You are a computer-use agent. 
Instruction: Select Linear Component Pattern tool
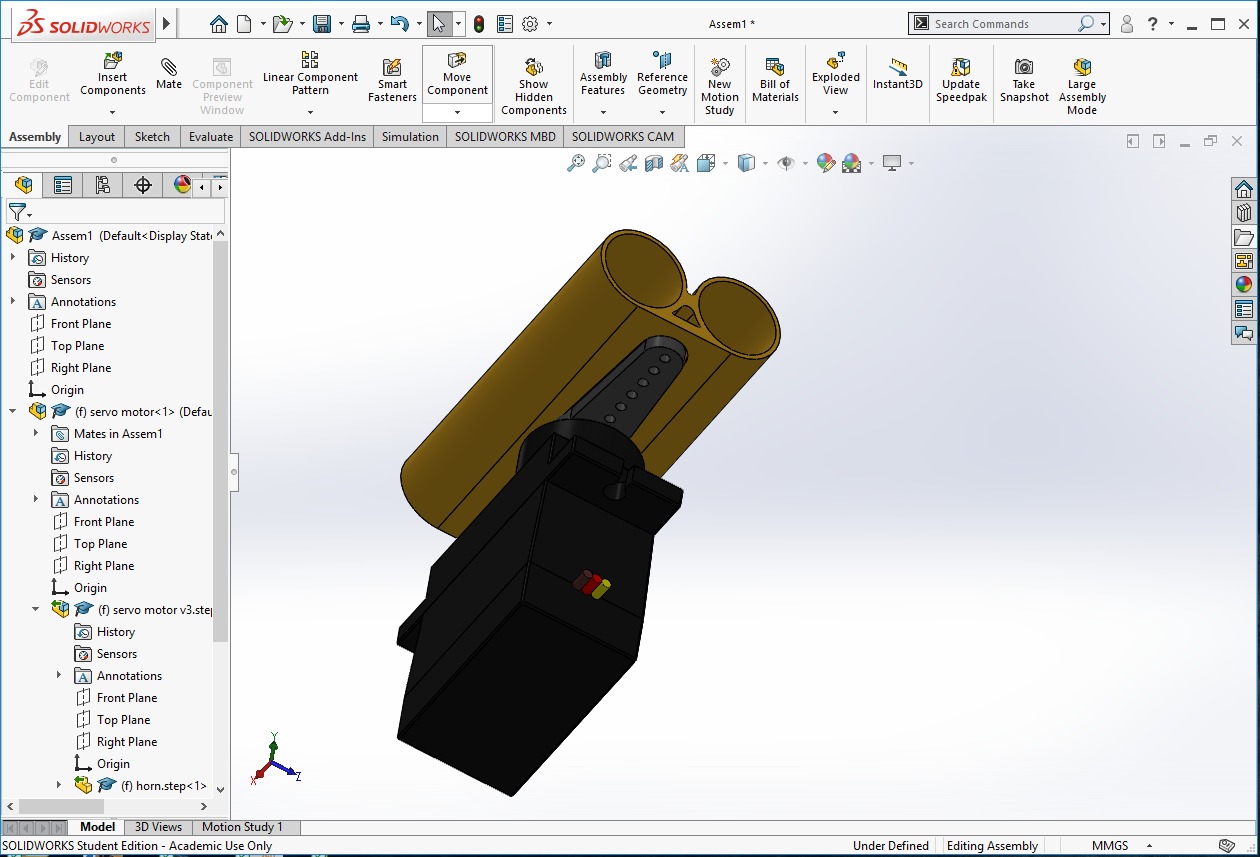point(310,74)
